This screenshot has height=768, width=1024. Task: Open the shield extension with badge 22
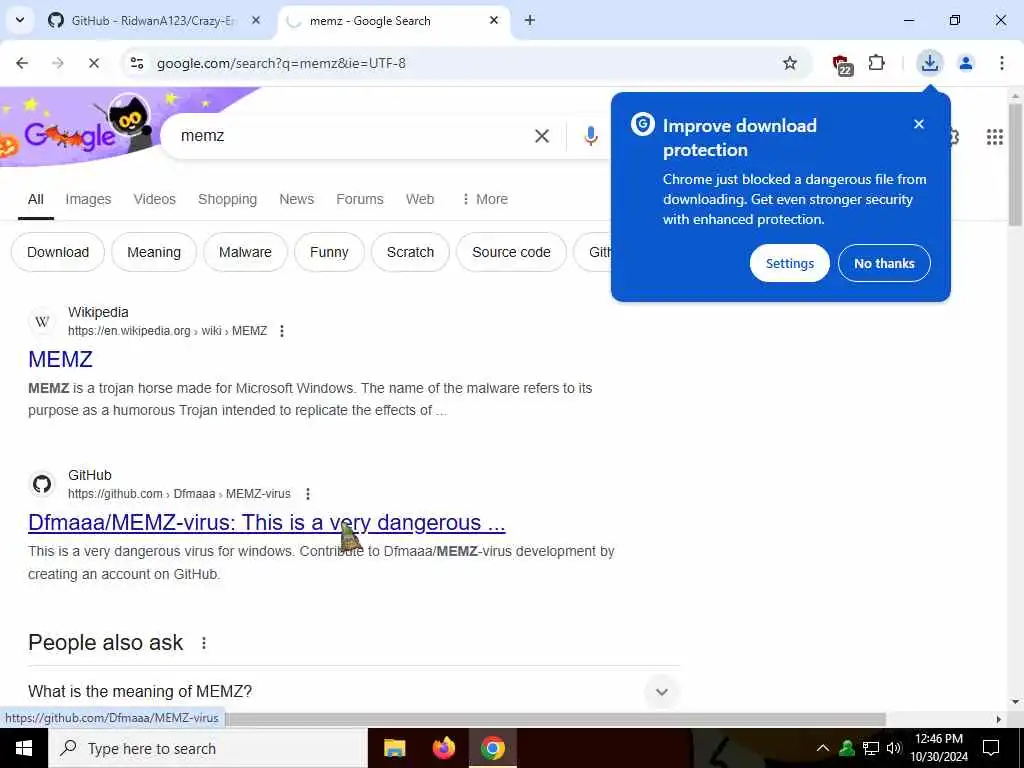pos(842,64)
